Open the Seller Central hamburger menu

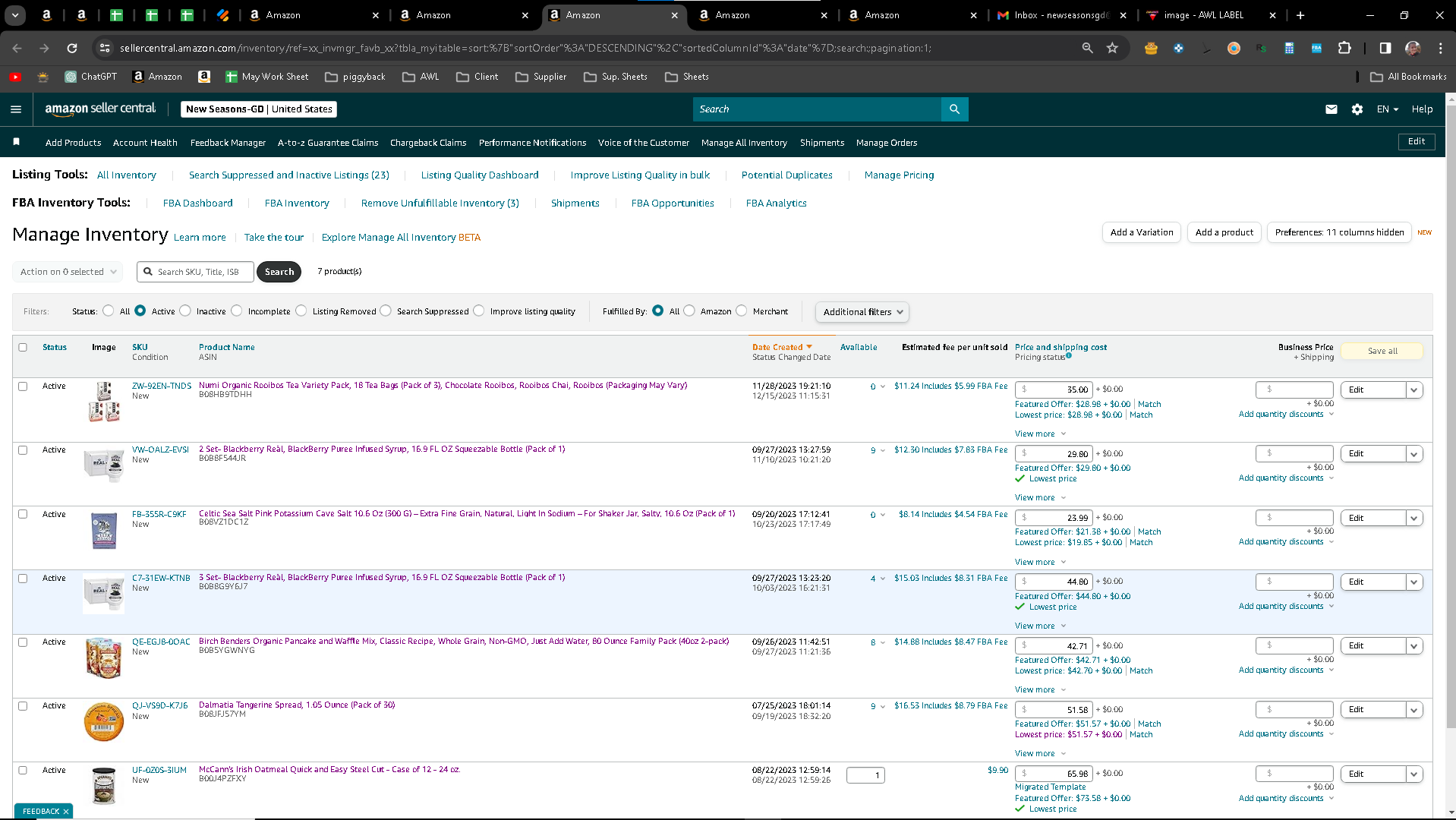(x=16, y=109)
